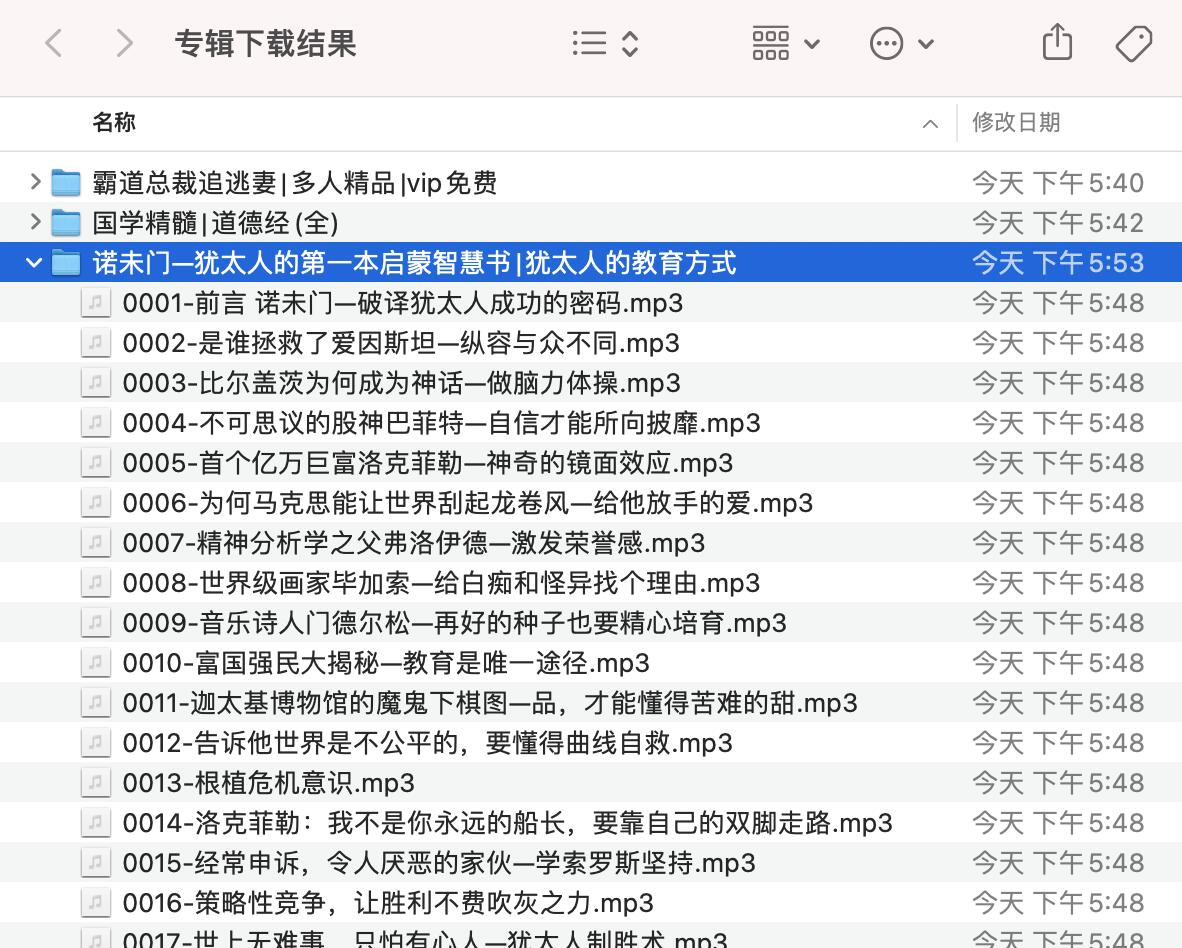Select file name 0006-为何马克思能让世界刮起龙卷风.mp3
The width and height of the screenshot is (1182, 948).
coord(468,503)
